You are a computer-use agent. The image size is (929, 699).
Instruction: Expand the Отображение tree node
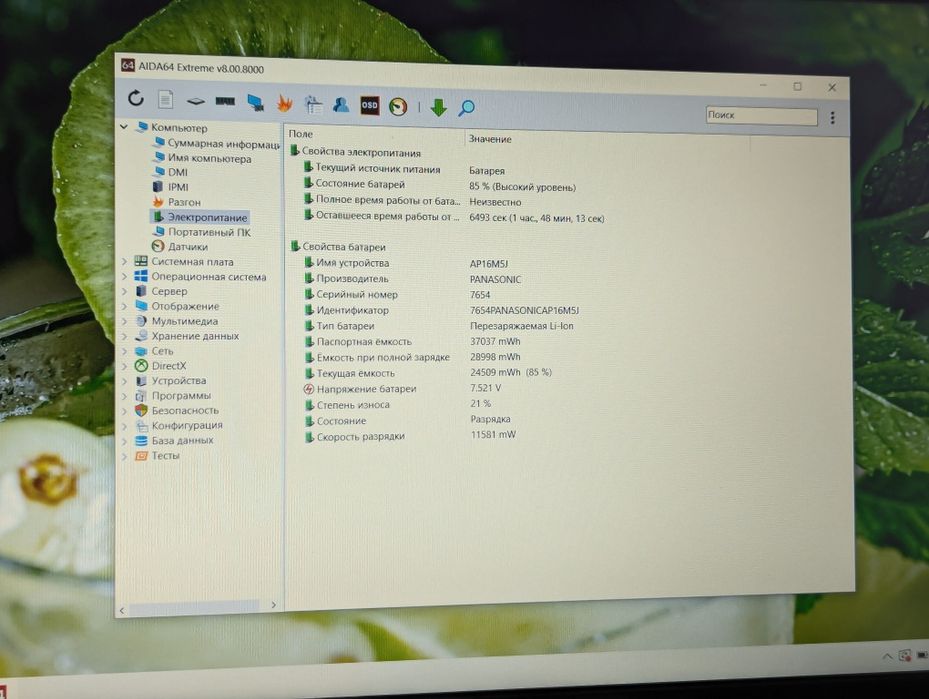[124, 306]
